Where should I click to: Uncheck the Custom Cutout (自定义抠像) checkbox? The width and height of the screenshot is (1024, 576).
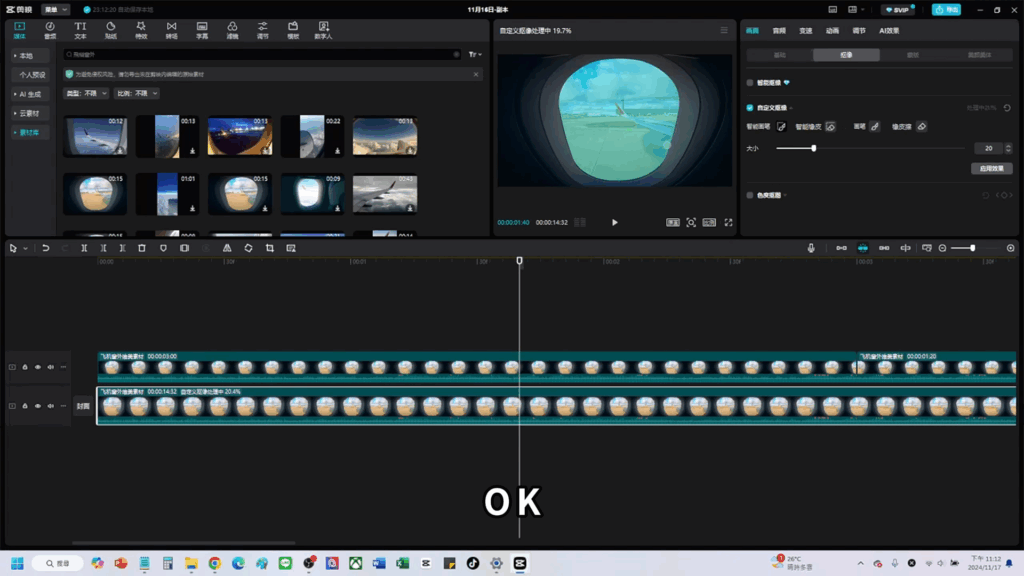click(750, 108)
